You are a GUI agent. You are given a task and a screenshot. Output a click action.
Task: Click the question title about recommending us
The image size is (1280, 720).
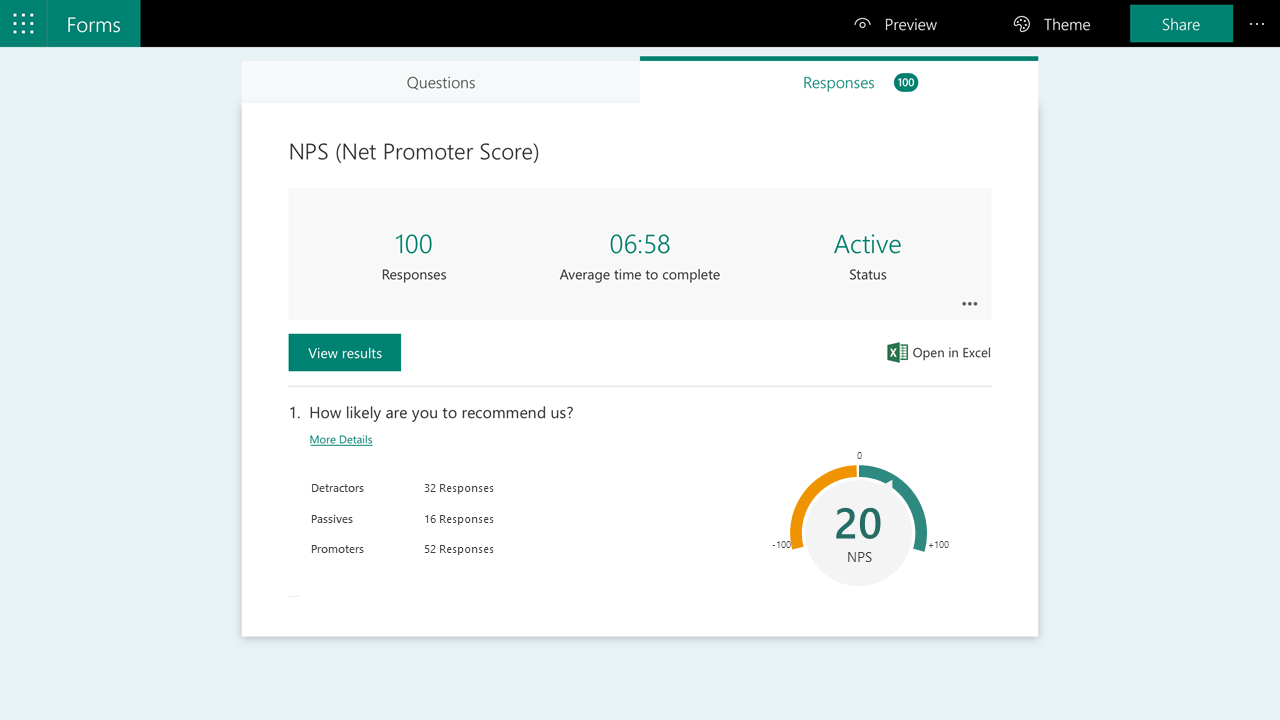441,412
